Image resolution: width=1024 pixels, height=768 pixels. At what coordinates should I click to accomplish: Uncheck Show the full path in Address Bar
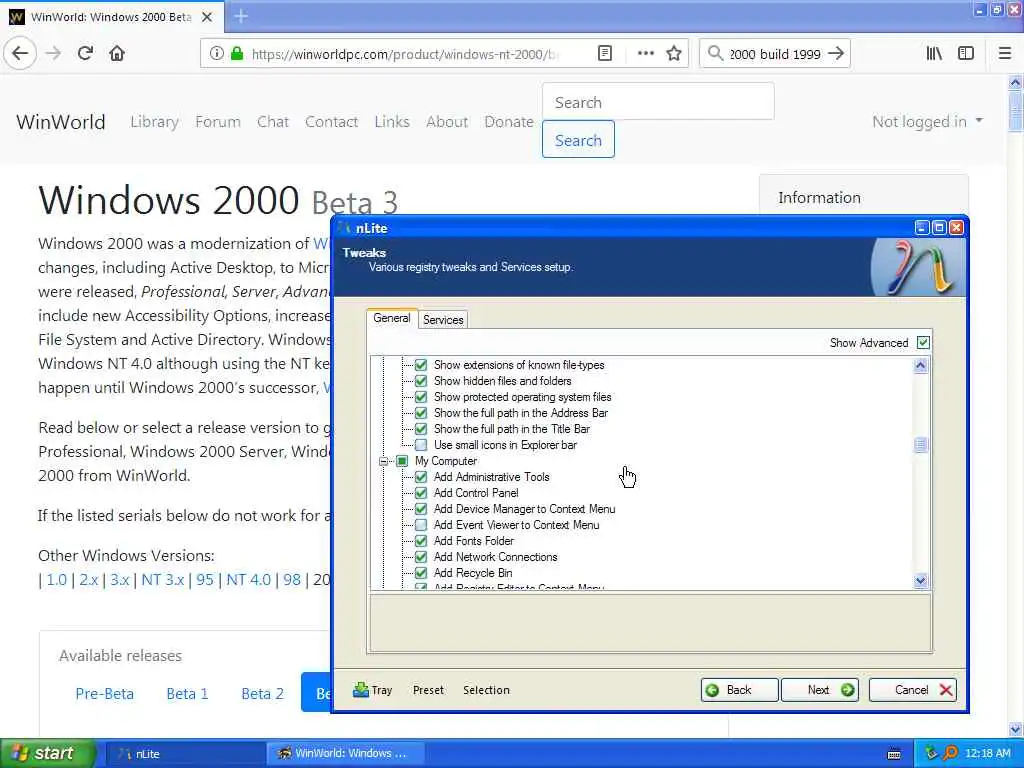[421, 413]
